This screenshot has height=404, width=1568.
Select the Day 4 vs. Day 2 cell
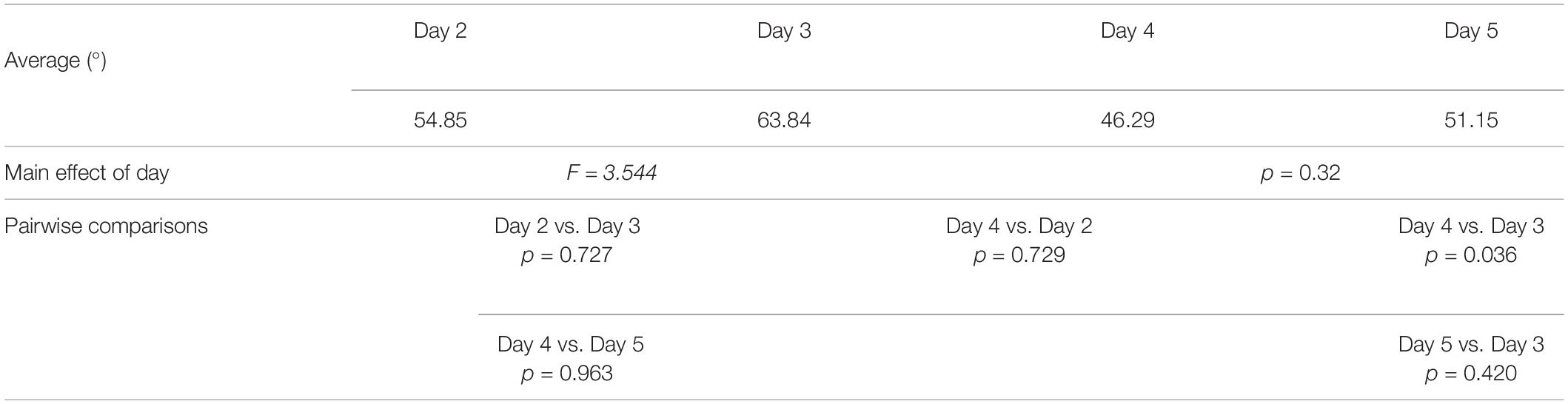[1019, 226]
